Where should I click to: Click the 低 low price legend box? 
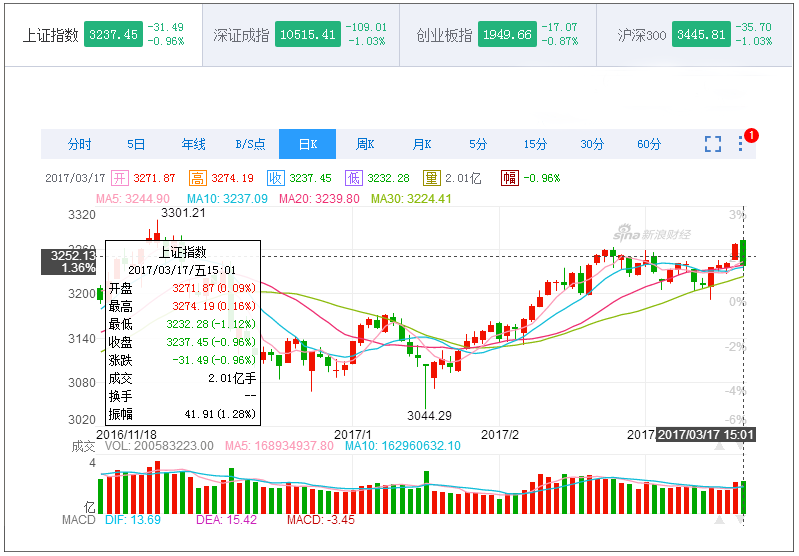353,178
